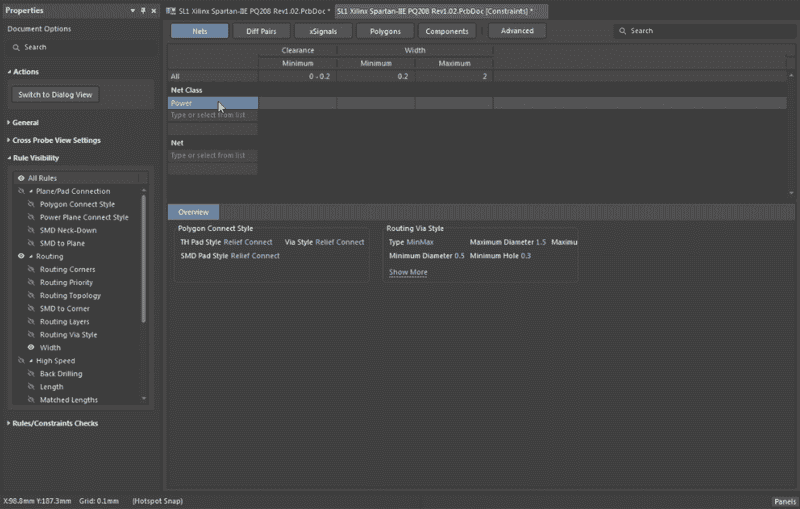
Task: Click Switch to Dialog View button
Action: (x=55, y=94)
